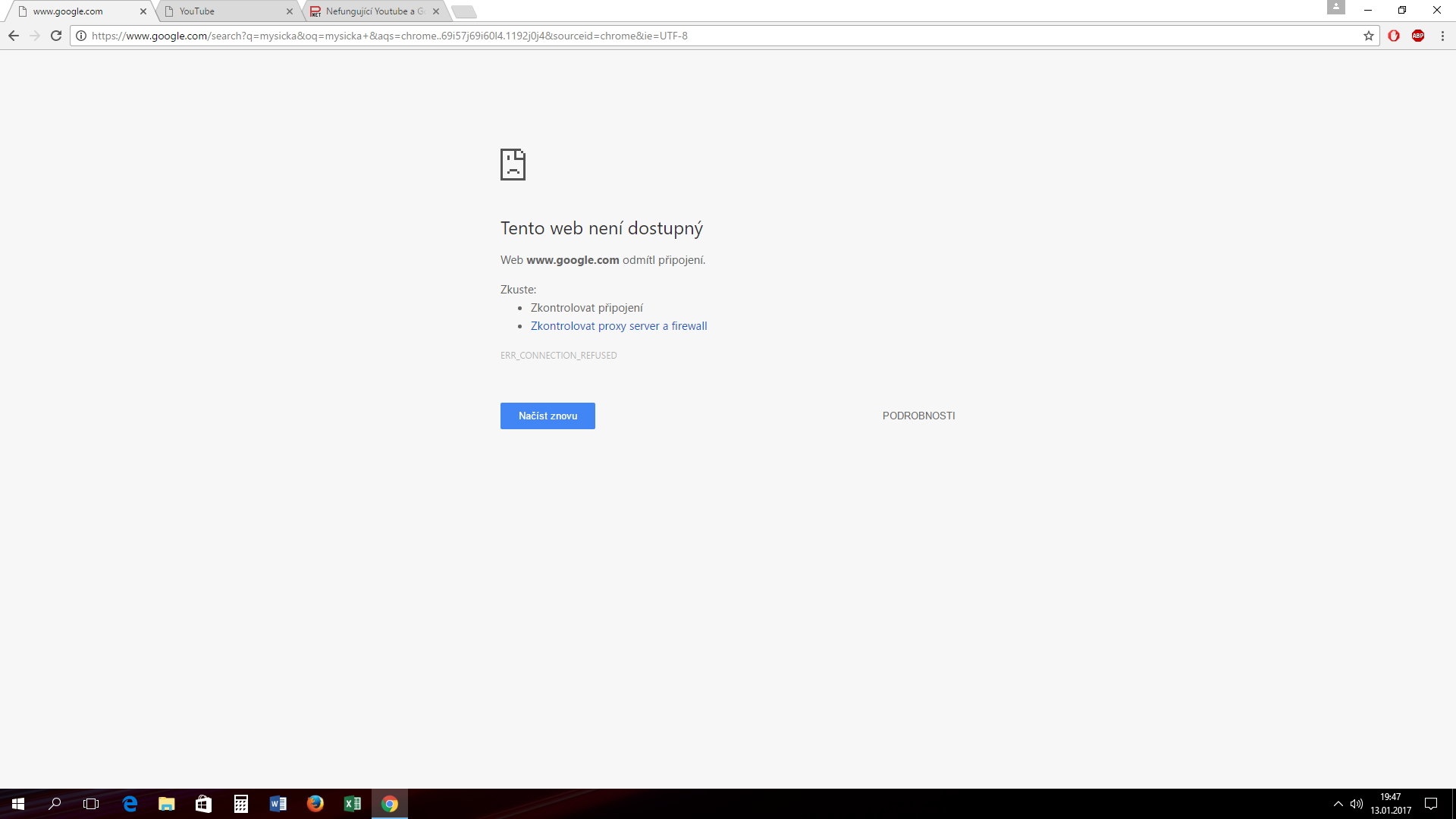The height and width of the screenshot is (819, 1456).
Task: Open the Opera extension icon
Action: tap(1394, 36)
